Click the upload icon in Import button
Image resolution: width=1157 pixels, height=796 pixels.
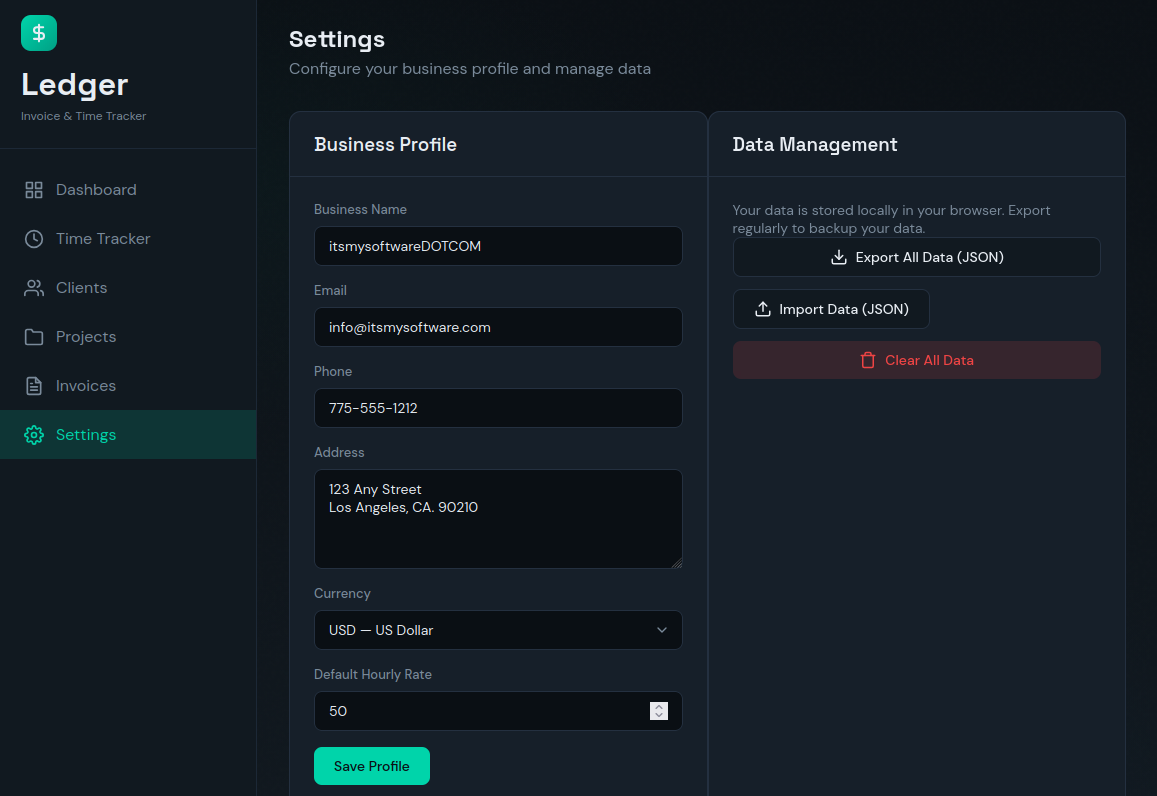[763, 309]
